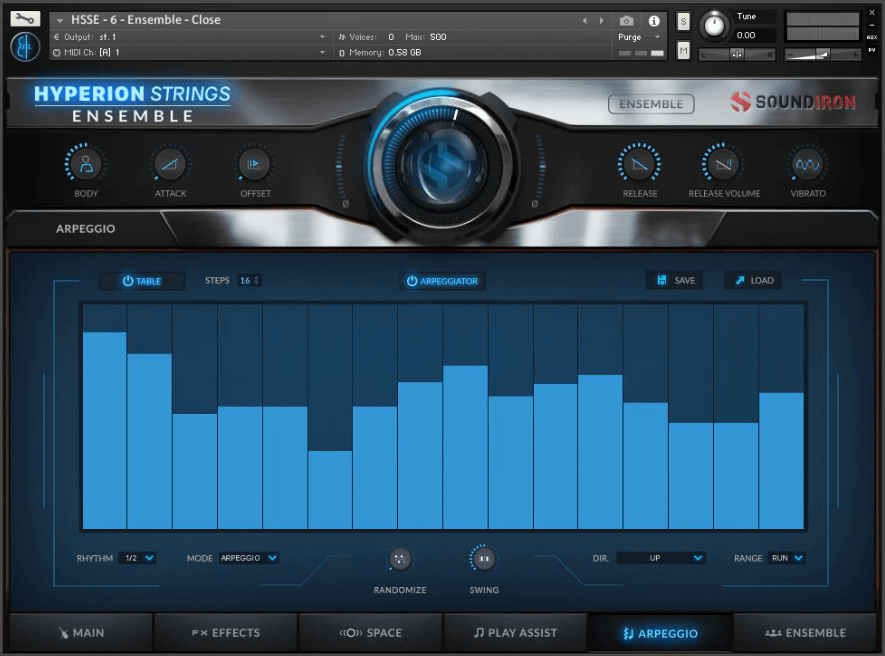Close the instrument with X button
The width and height of the screenshot is (885, 656).
[872, 12]
